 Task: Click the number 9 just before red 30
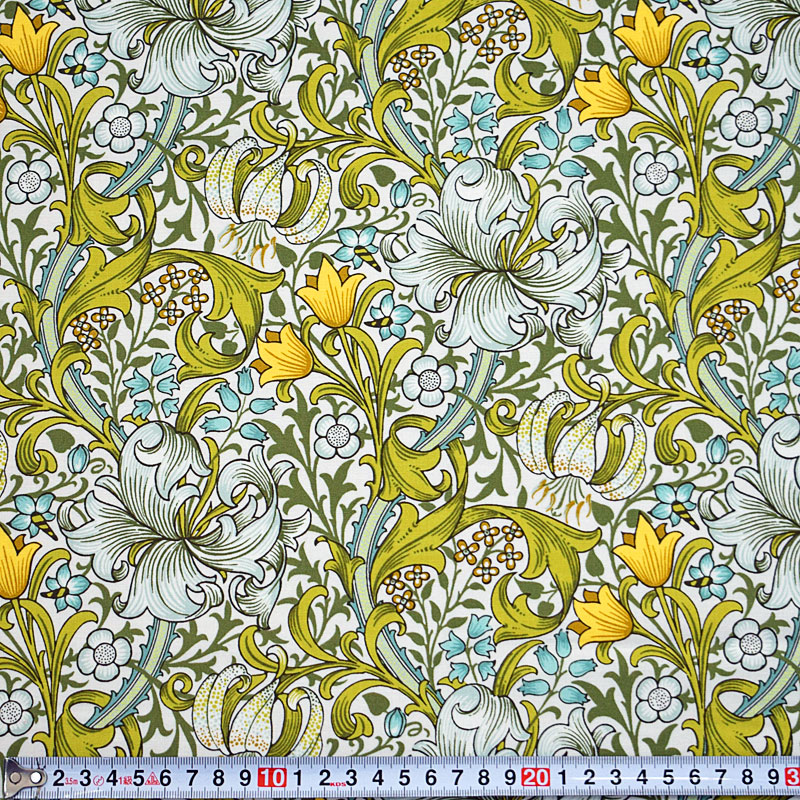point(775,777)
